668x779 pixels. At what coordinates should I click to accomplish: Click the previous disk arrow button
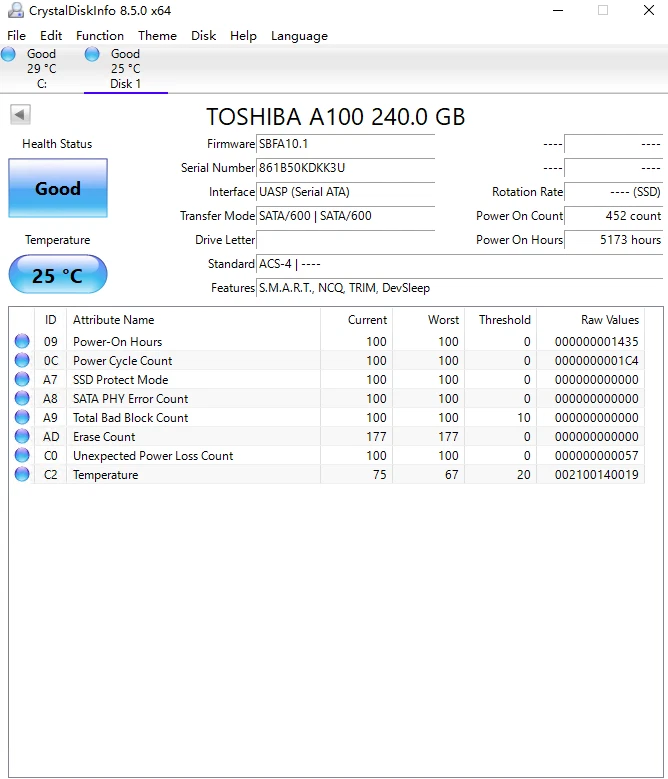click(20, 115)
